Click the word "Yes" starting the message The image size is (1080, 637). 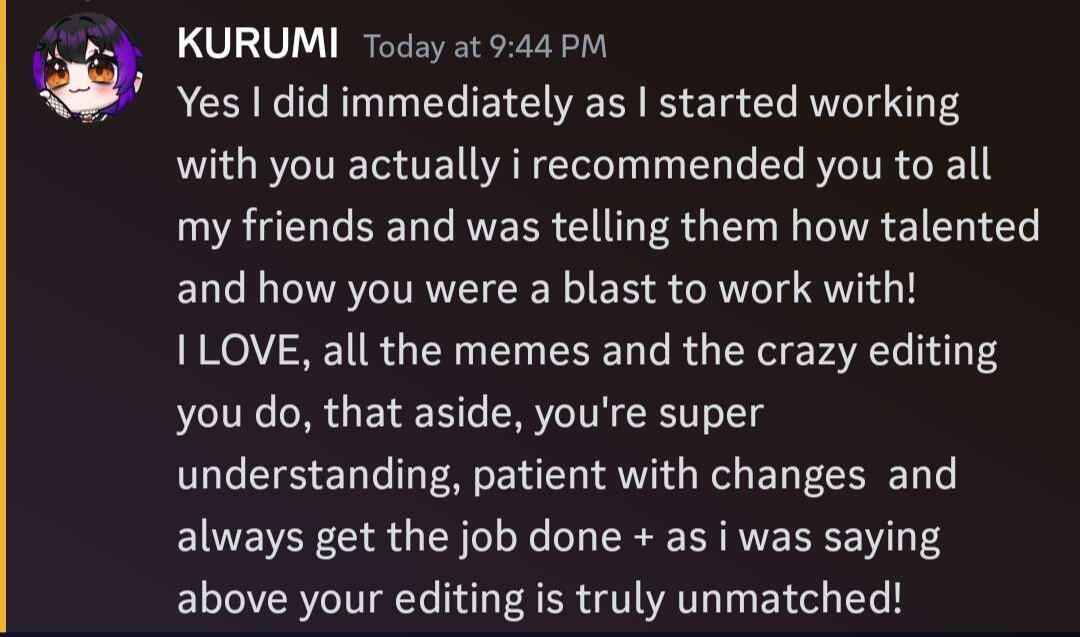click(208, 104)
